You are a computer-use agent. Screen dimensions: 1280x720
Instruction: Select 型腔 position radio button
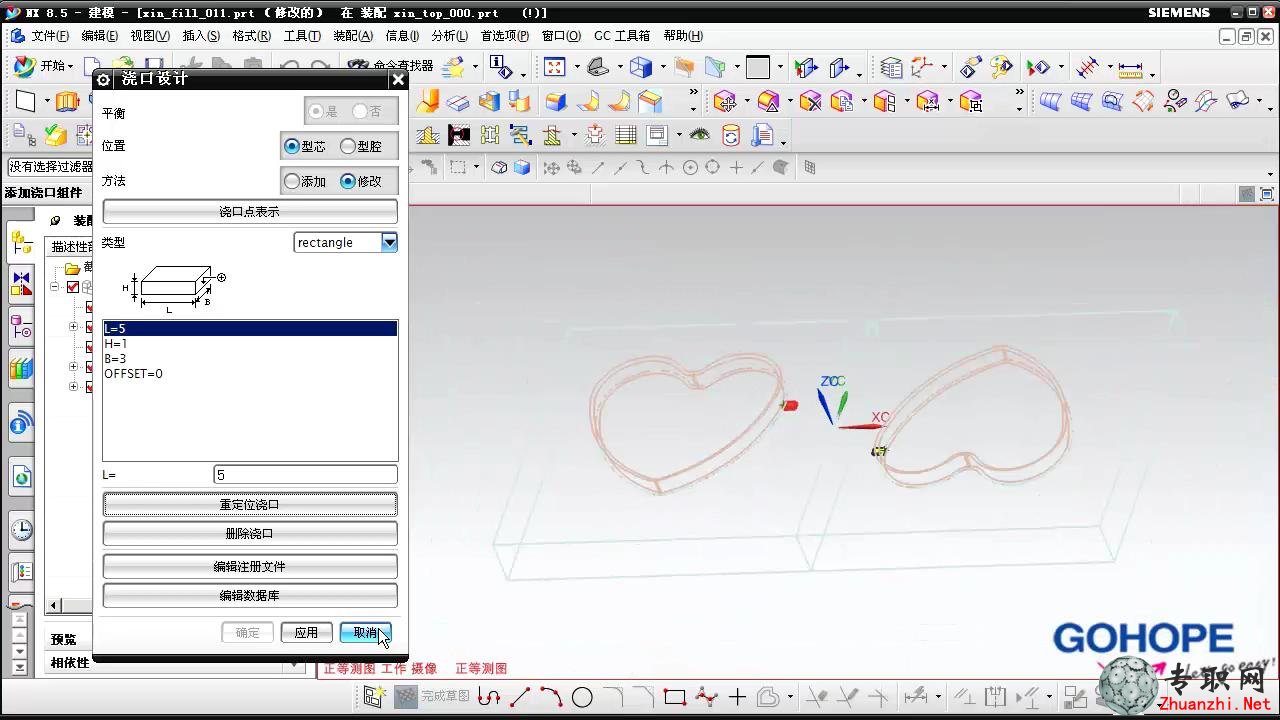tap(348, 146)
